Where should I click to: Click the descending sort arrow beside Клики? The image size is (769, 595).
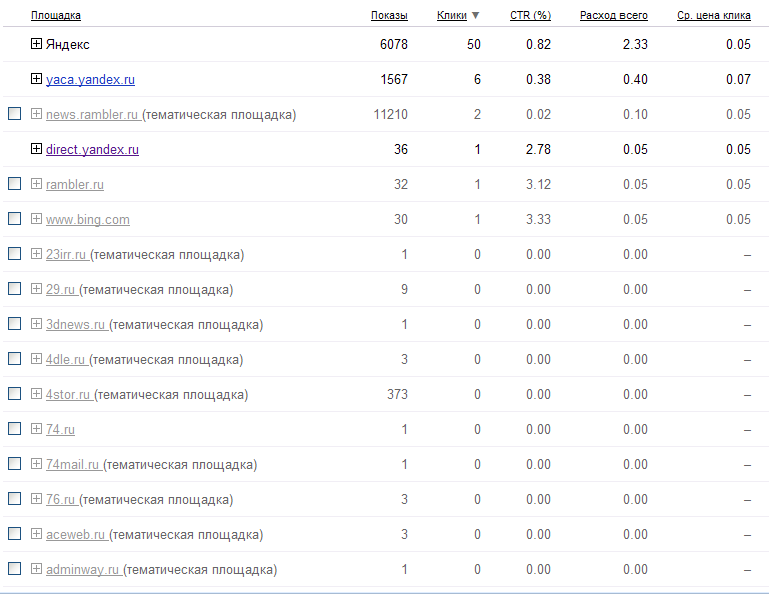click(x=475, y=16)
